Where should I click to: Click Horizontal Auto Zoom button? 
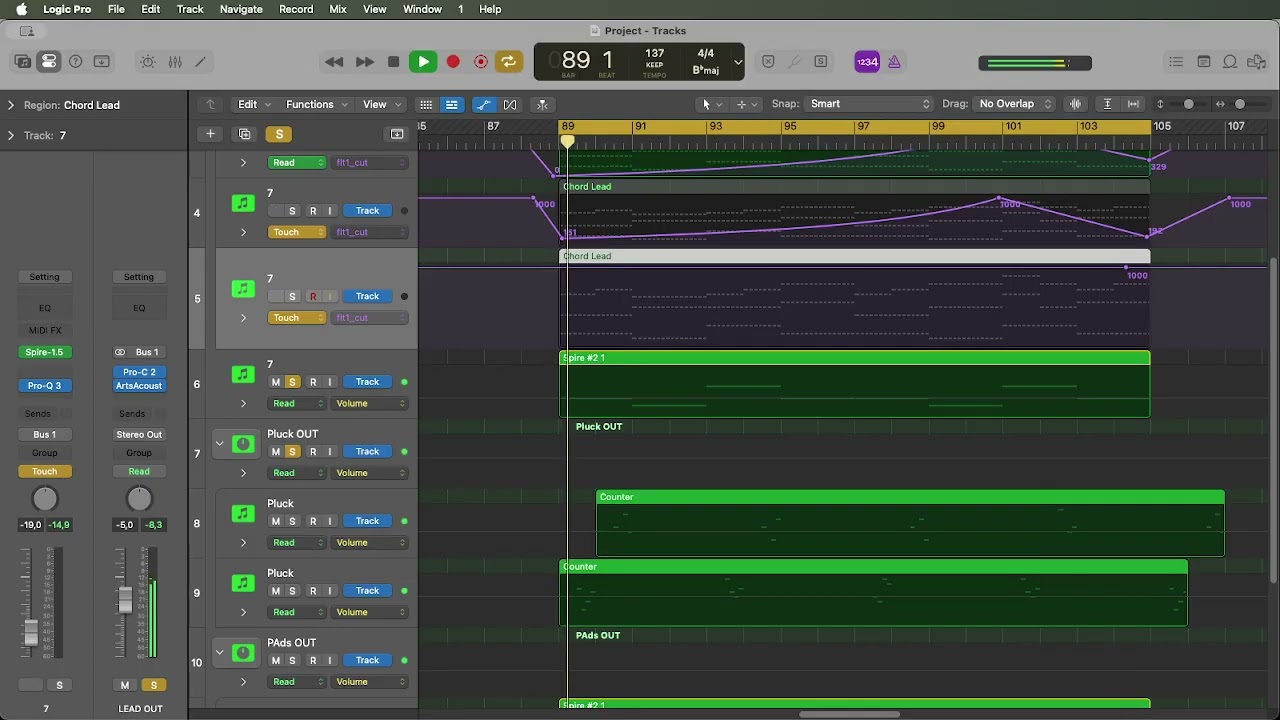(x=1133, y=104)
